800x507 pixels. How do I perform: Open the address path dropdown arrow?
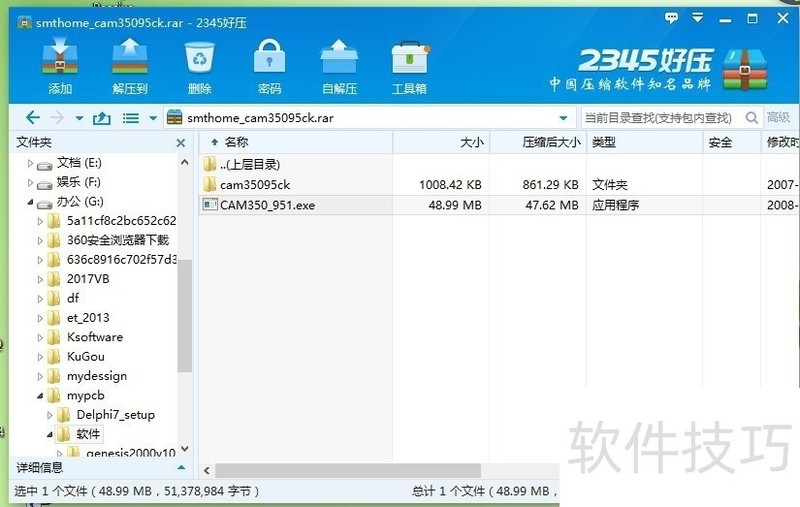click(563, 118)
